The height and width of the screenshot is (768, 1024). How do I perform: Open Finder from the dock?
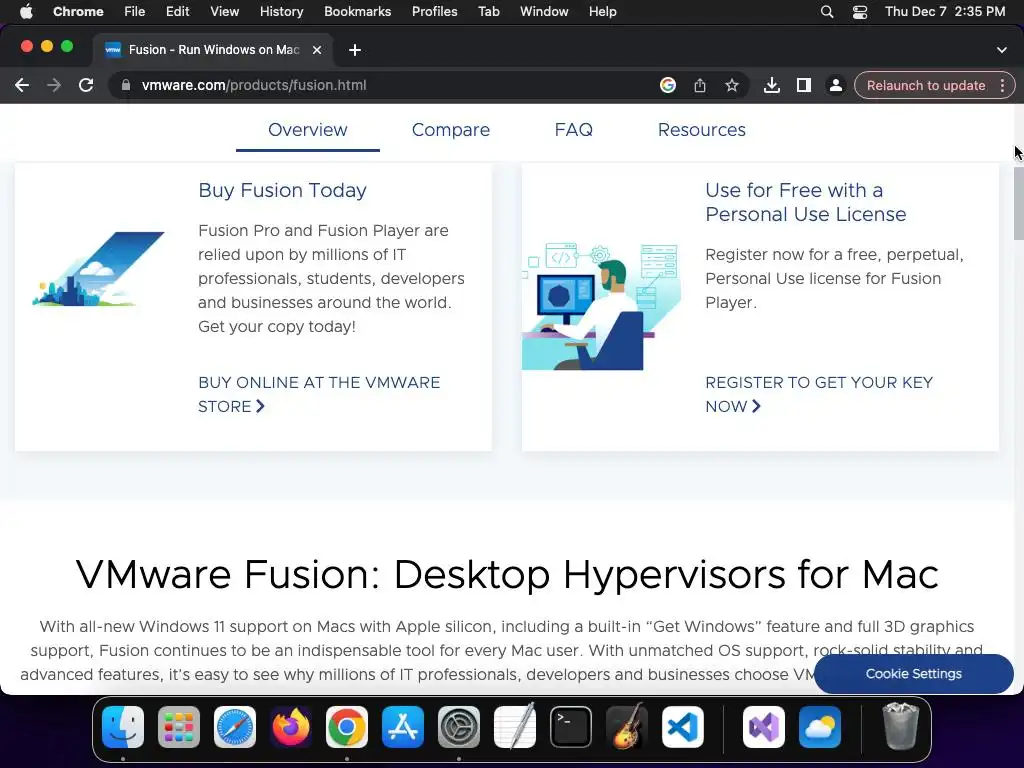tap(123, 727)
